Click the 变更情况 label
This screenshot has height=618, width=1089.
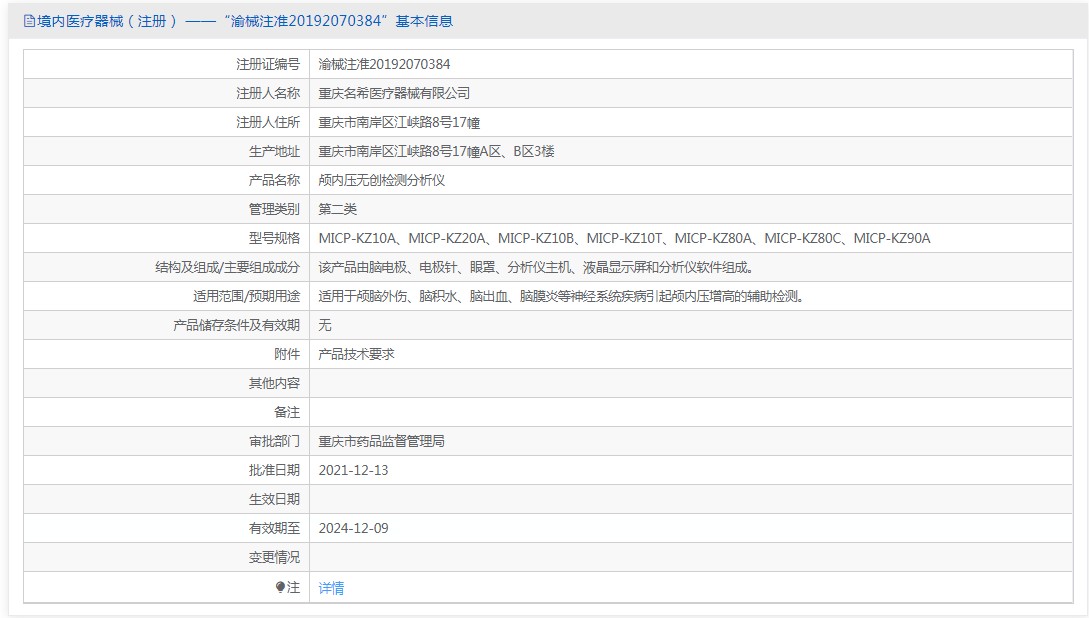click(x=274, y=557)
